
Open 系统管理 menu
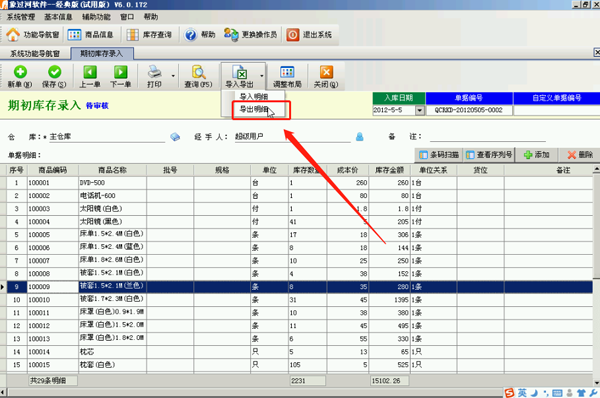[x=21, y=17]
